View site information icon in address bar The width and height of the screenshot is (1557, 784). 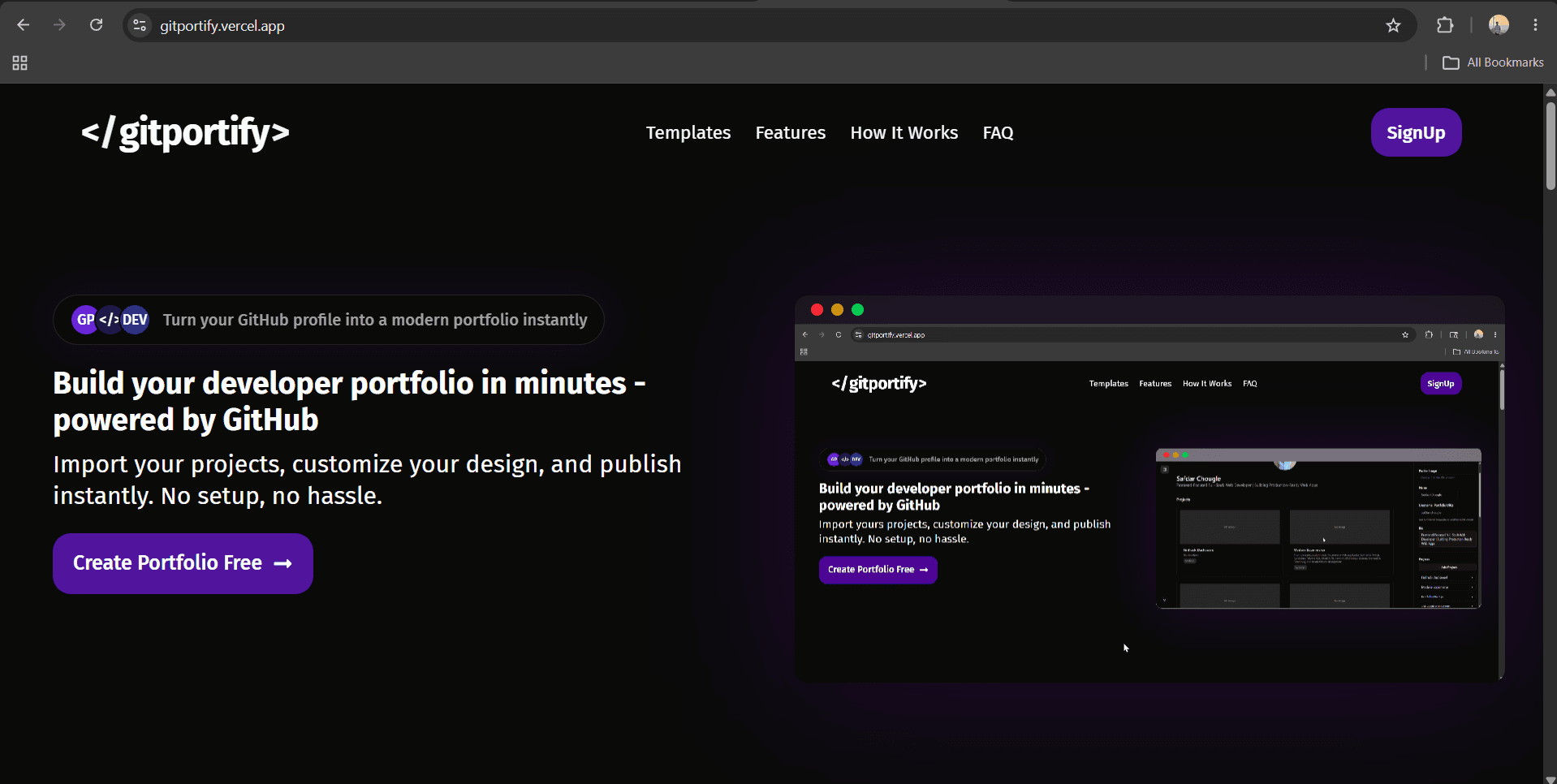click(x=140, y=26)
